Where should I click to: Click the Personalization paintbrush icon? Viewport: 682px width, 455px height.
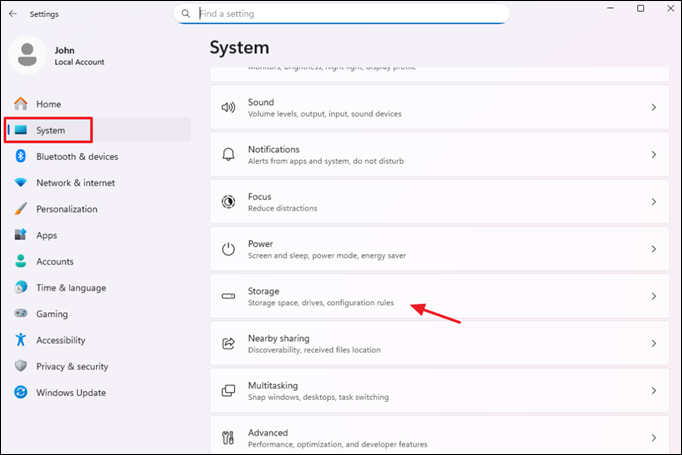20,208
